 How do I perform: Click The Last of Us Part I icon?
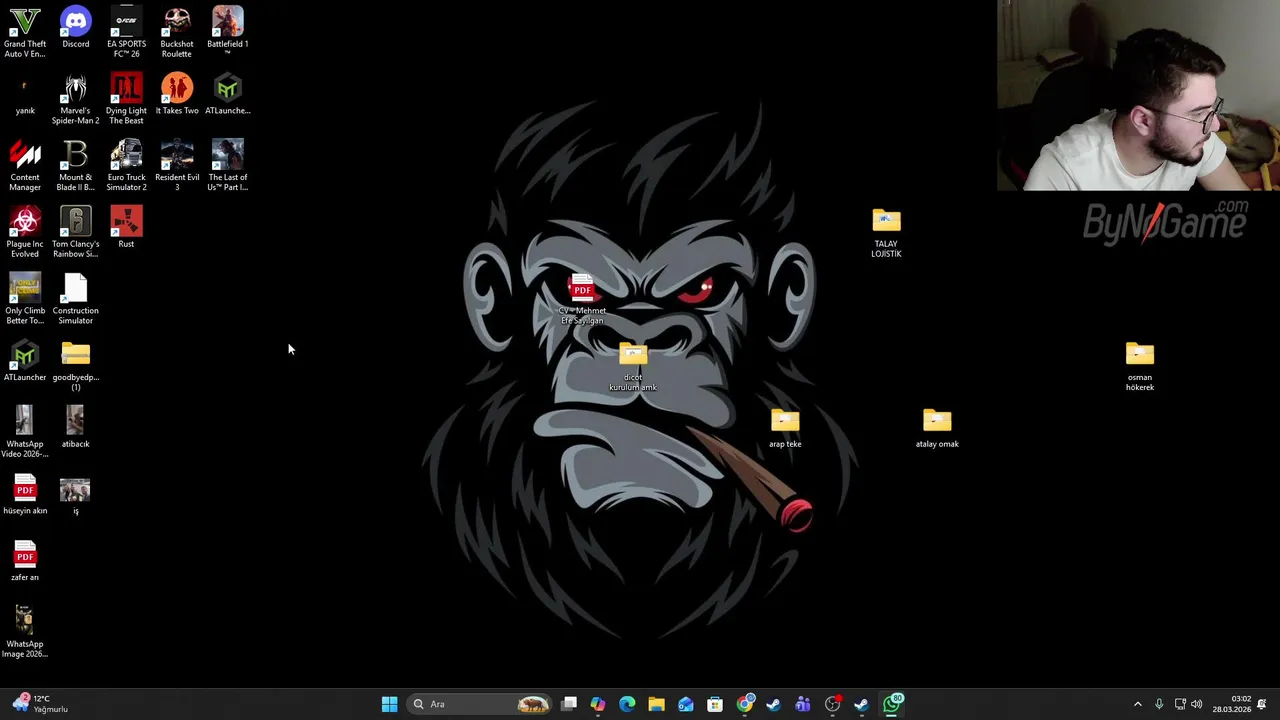coord(227,166)
